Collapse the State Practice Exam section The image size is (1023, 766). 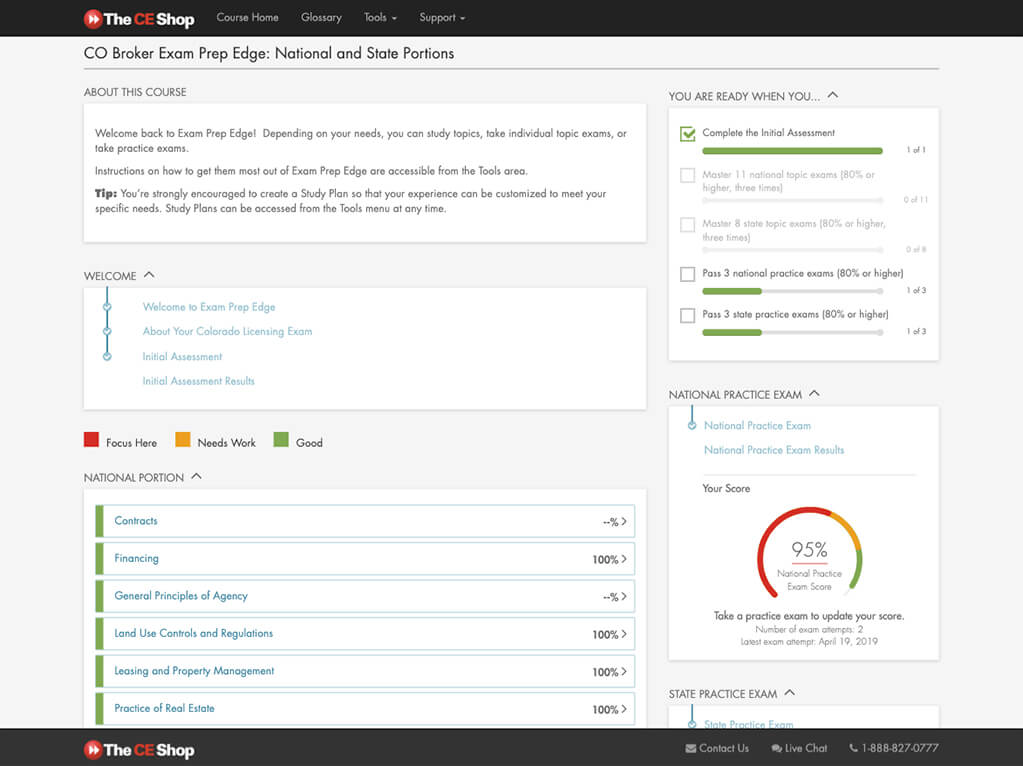click(x=789, y=692)
